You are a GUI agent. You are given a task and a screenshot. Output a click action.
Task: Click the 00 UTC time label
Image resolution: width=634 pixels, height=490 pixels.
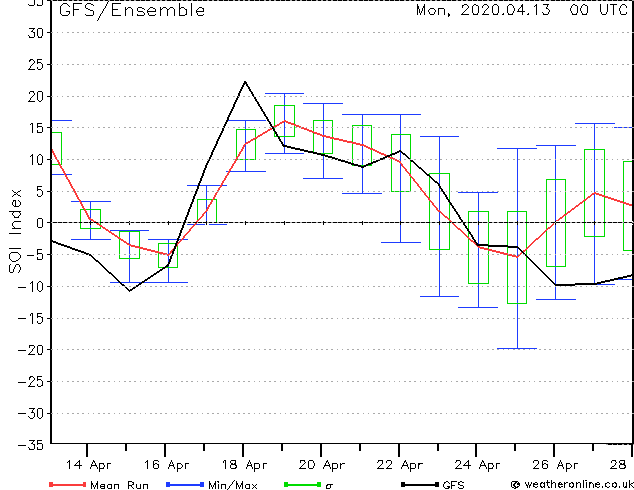tap(598, 10)
